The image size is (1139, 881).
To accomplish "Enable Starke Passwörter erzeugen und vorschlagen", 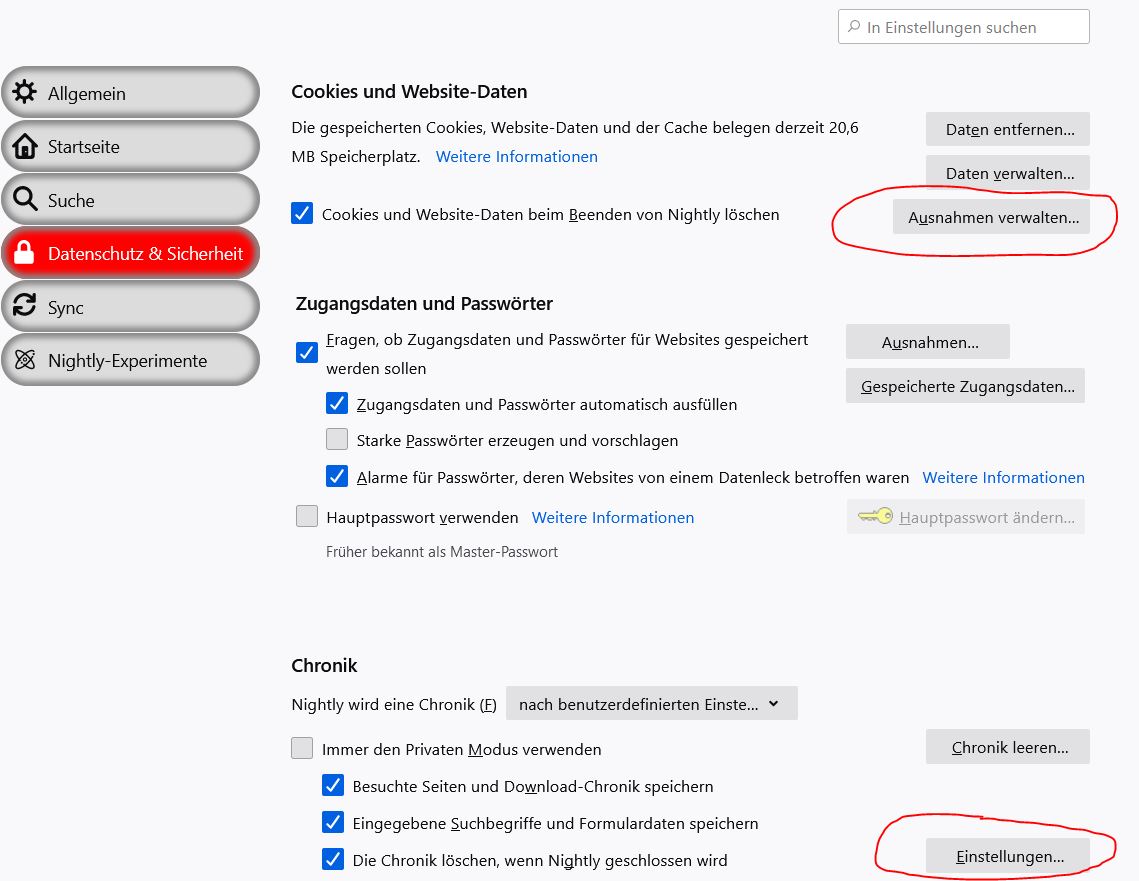I will point(337,440).
